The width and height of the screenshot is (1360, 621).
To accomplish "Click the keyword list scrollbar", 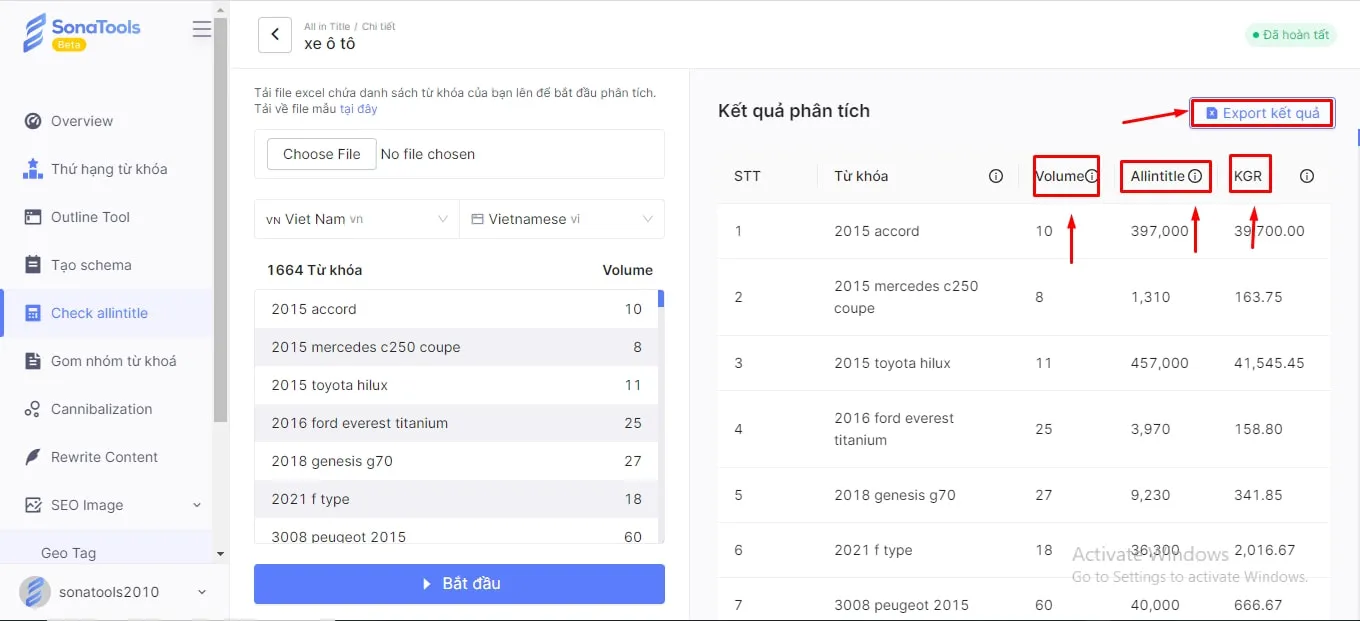I will click(659, 305).
